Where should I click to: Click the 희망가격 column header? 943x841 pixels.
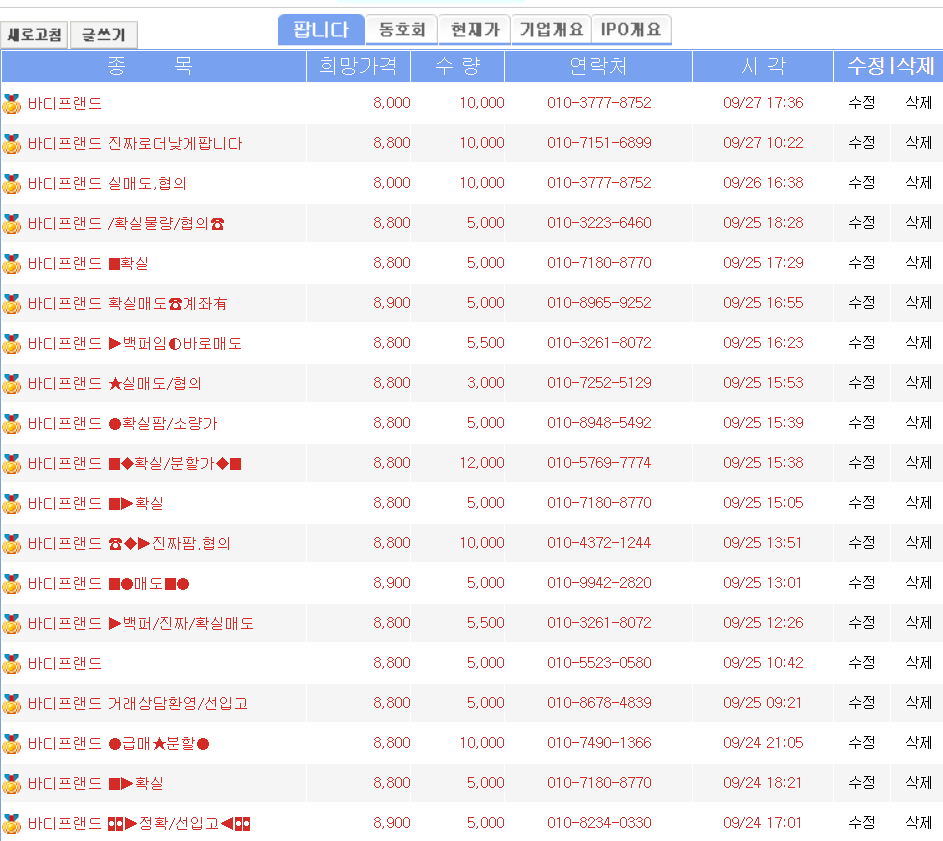coord(358,66)
